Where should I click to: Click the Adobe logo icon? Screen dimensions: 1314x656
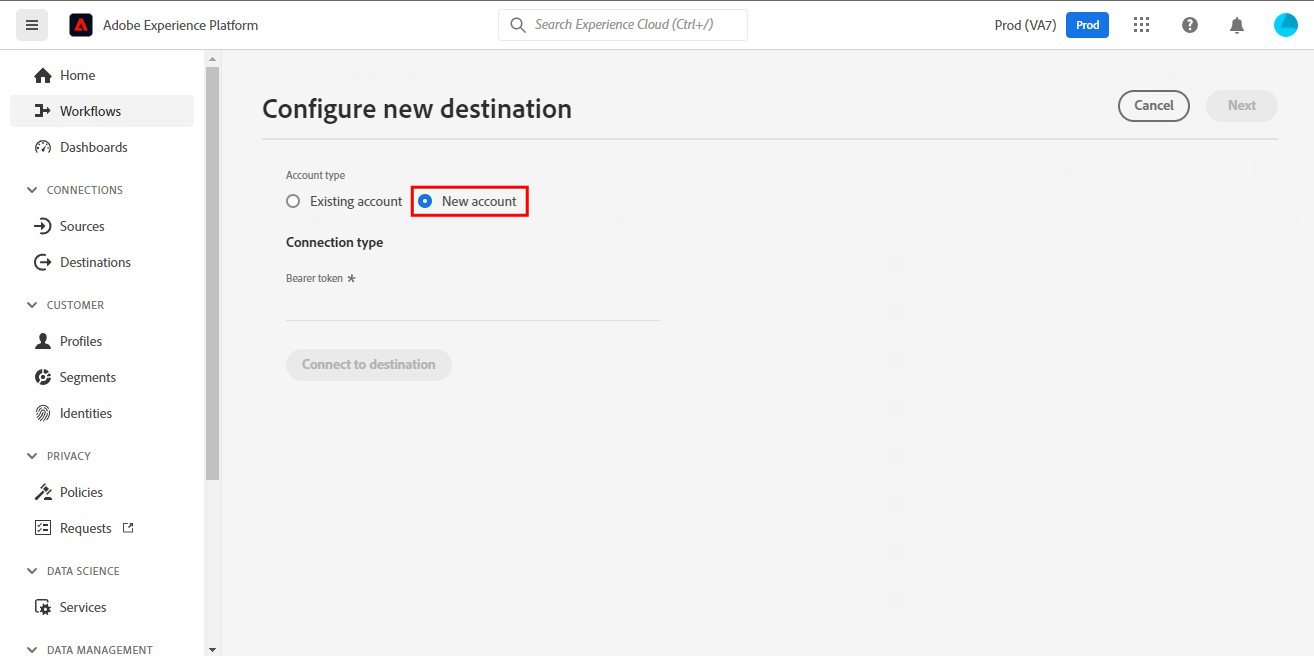click(x=81, y=25)
